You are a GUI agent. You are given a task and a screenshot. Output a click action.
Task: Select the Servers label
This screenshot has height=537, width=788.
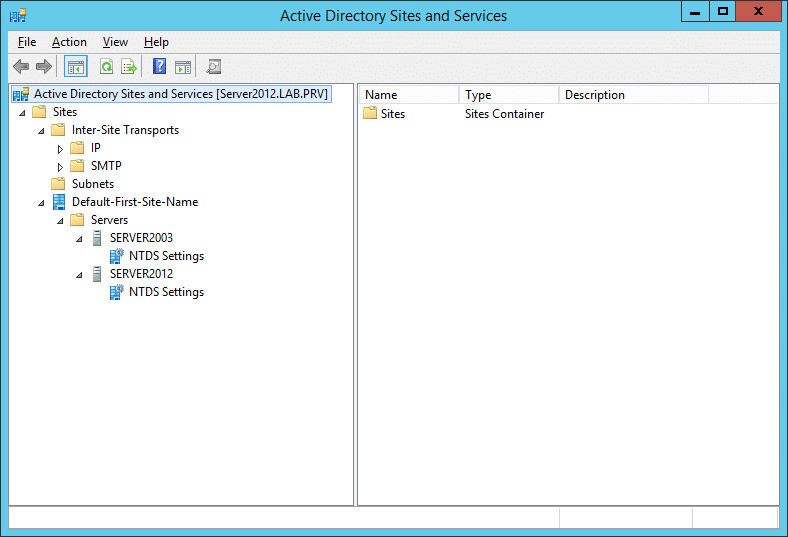tap(109, 220)
